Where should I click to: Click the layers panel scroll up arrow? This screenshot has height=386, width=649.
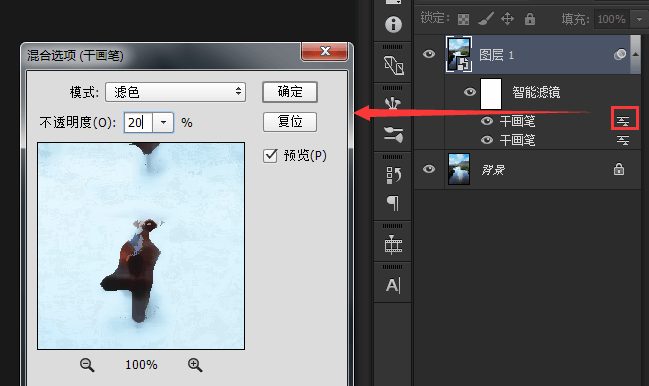click(x=636, y=54)
